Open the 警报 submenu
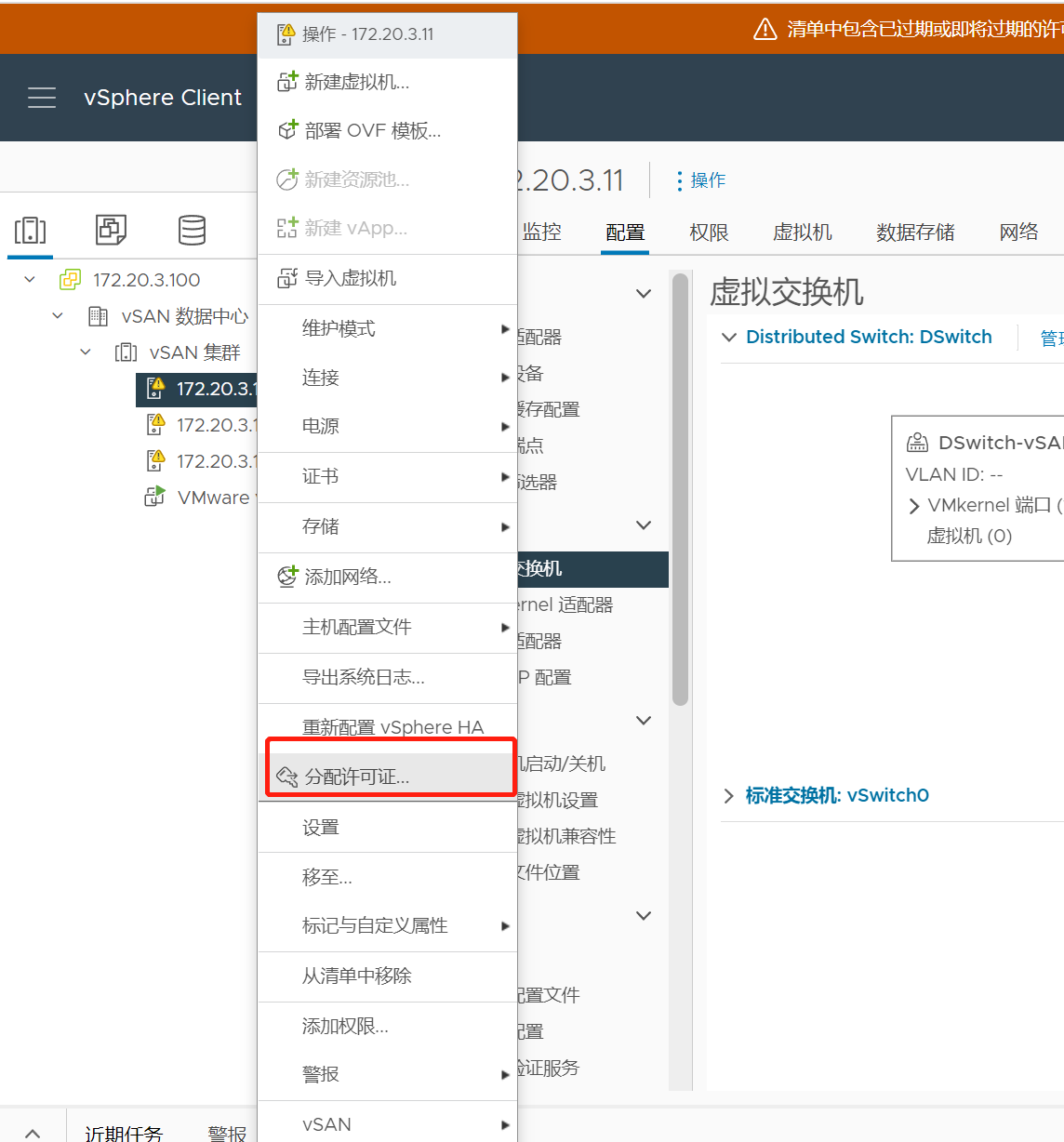The image size is (1064, 1142). [388, 1074]
